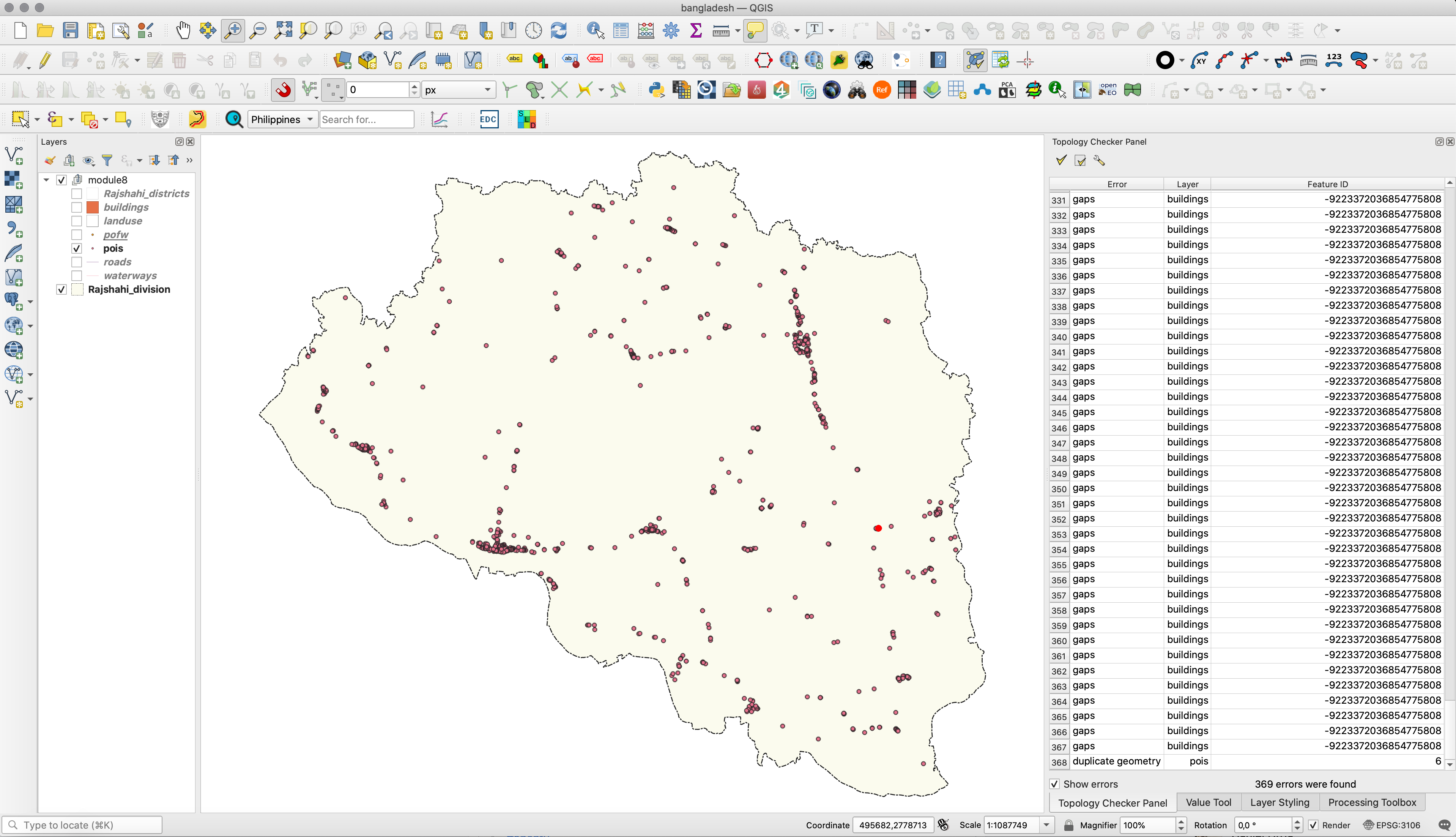The image size is (1456, 837).
Task: Select error row 368 duplicate geometry
Action: click(x=1247, y=762)
